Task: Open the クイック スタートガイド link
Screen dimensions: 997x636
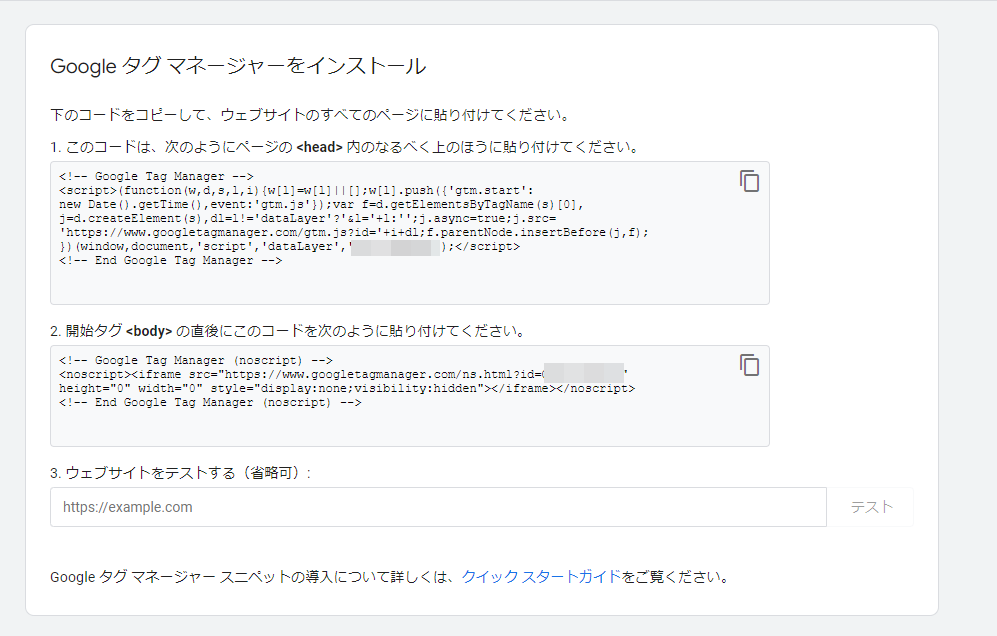Action: pos(541,577)
